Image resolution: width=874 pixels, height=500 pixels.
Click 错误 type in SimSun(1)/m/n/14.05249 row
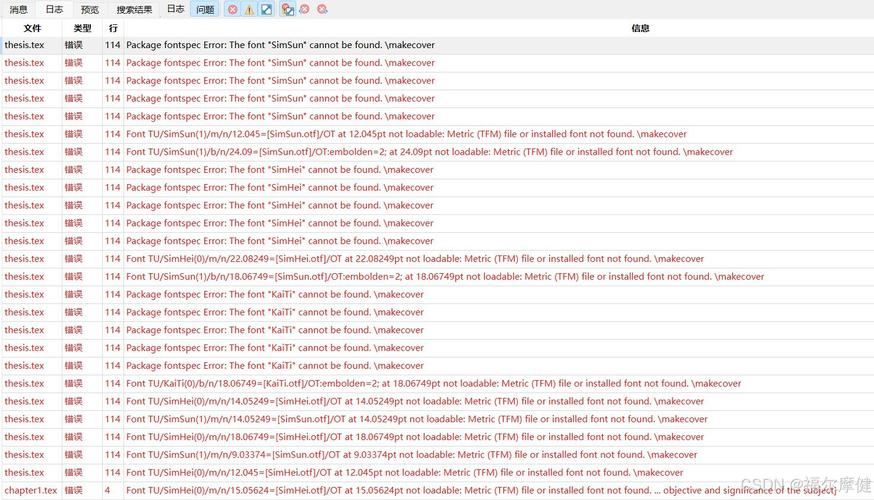[x=73, y=420]
